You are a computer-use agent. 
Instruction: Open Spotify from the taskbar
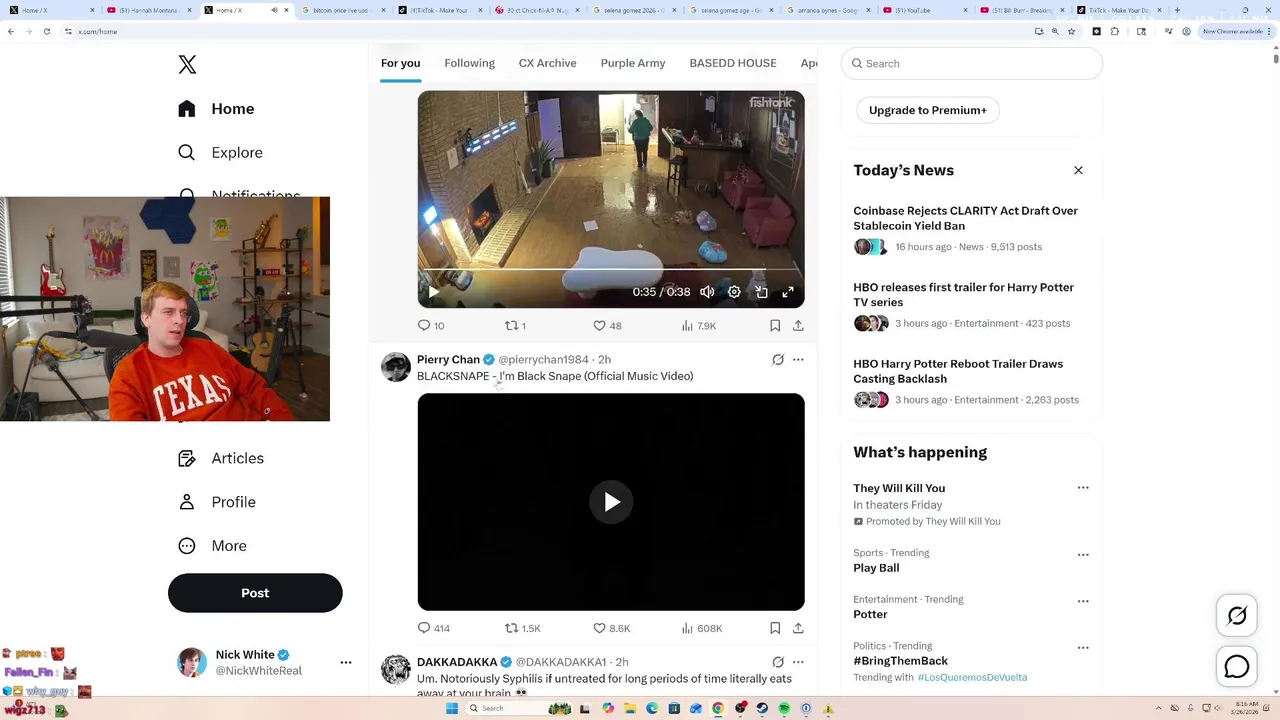tap(784, 708)
